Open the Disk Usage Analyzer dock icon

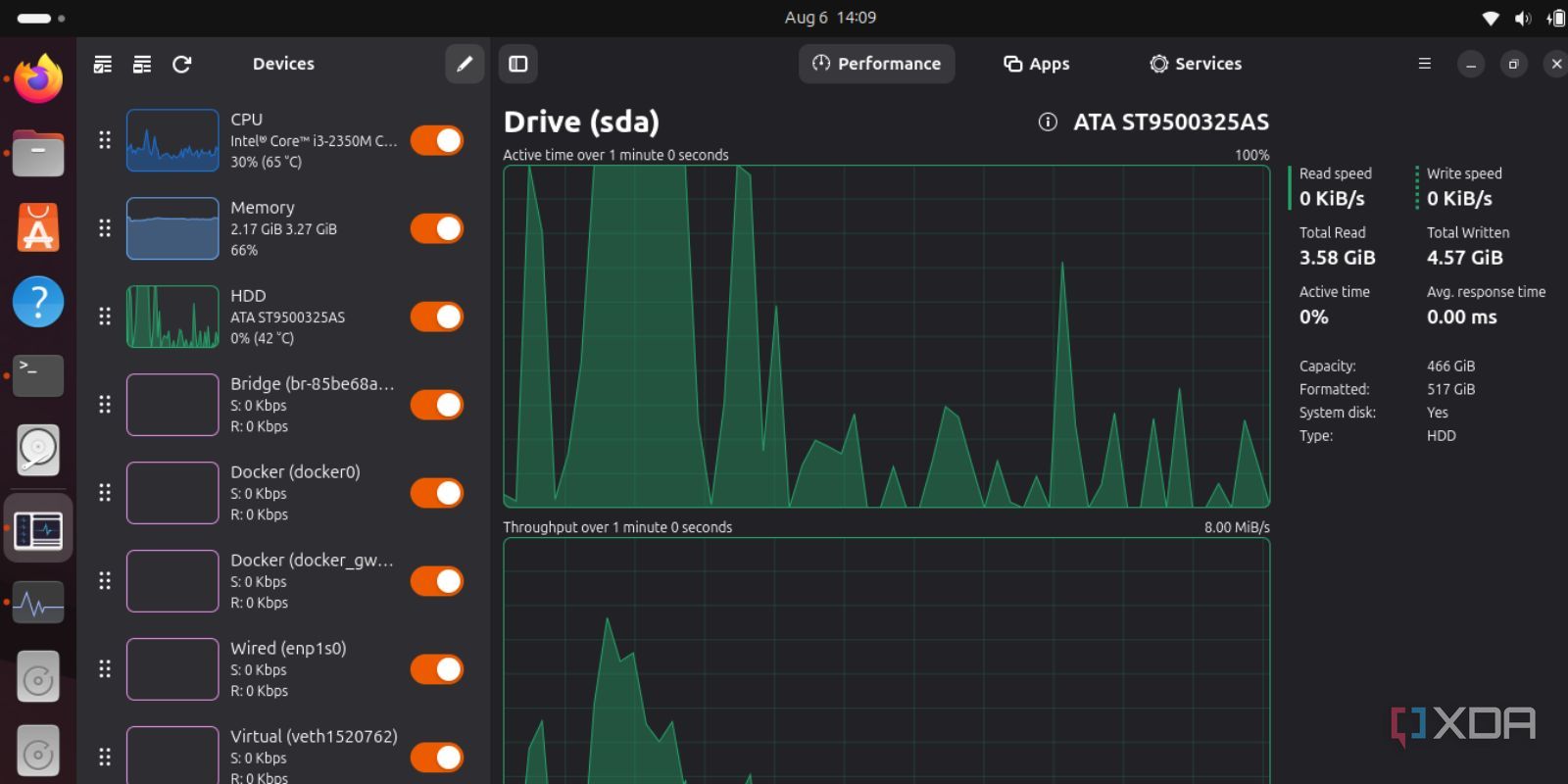click(38, 450)
